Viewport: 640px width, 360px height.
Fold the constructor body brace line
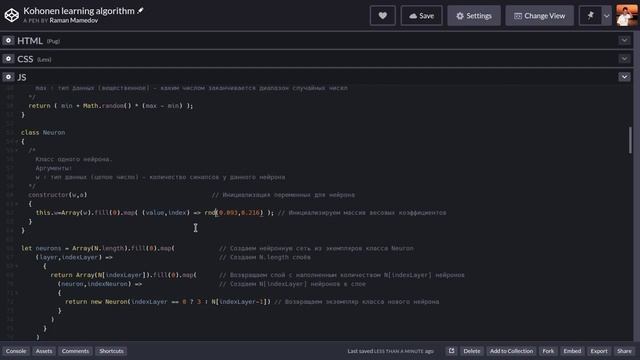point(17,204)
